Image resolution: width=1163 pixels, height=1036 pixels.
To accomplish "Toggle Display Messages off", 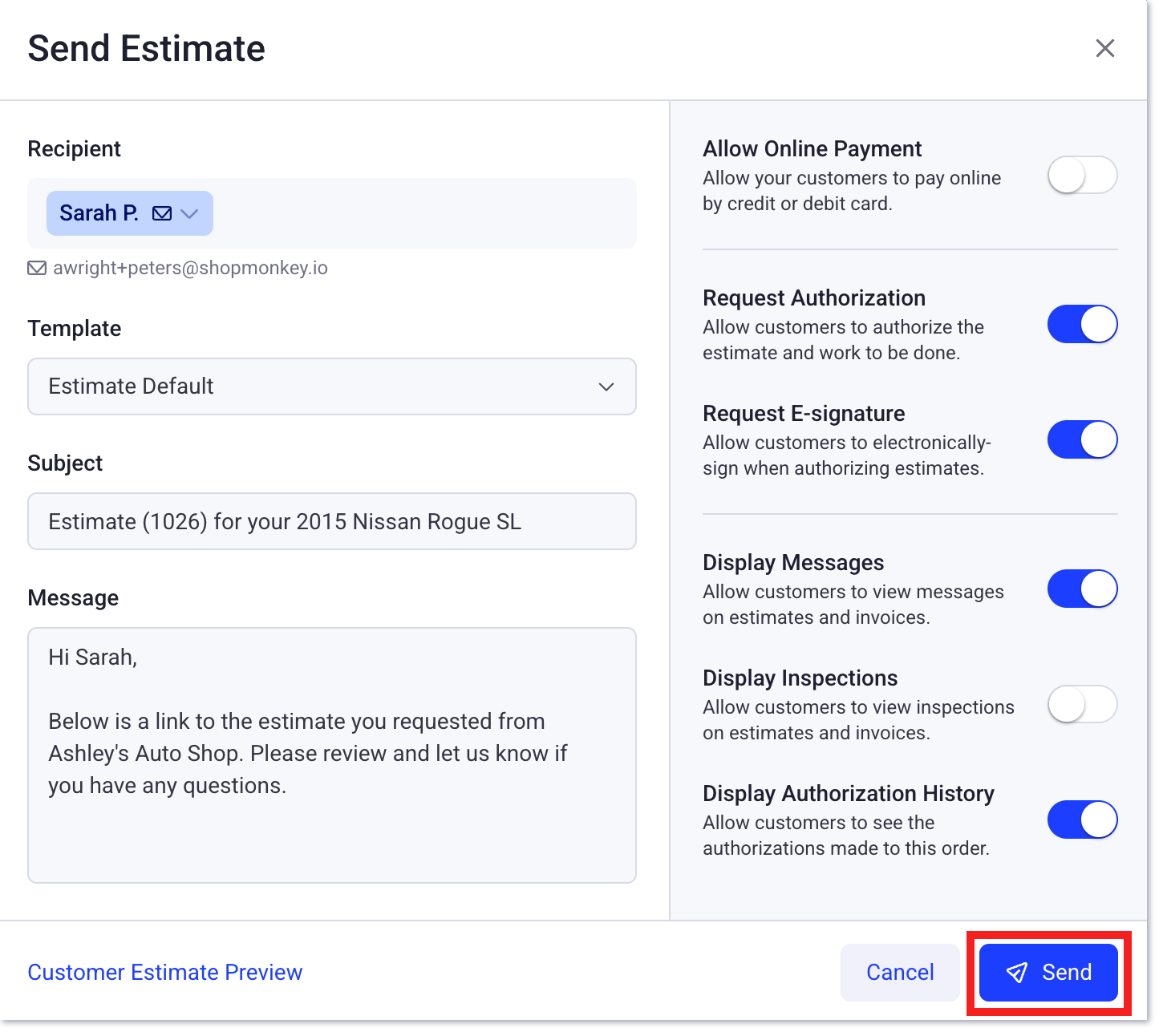I will coord(1082,589).
